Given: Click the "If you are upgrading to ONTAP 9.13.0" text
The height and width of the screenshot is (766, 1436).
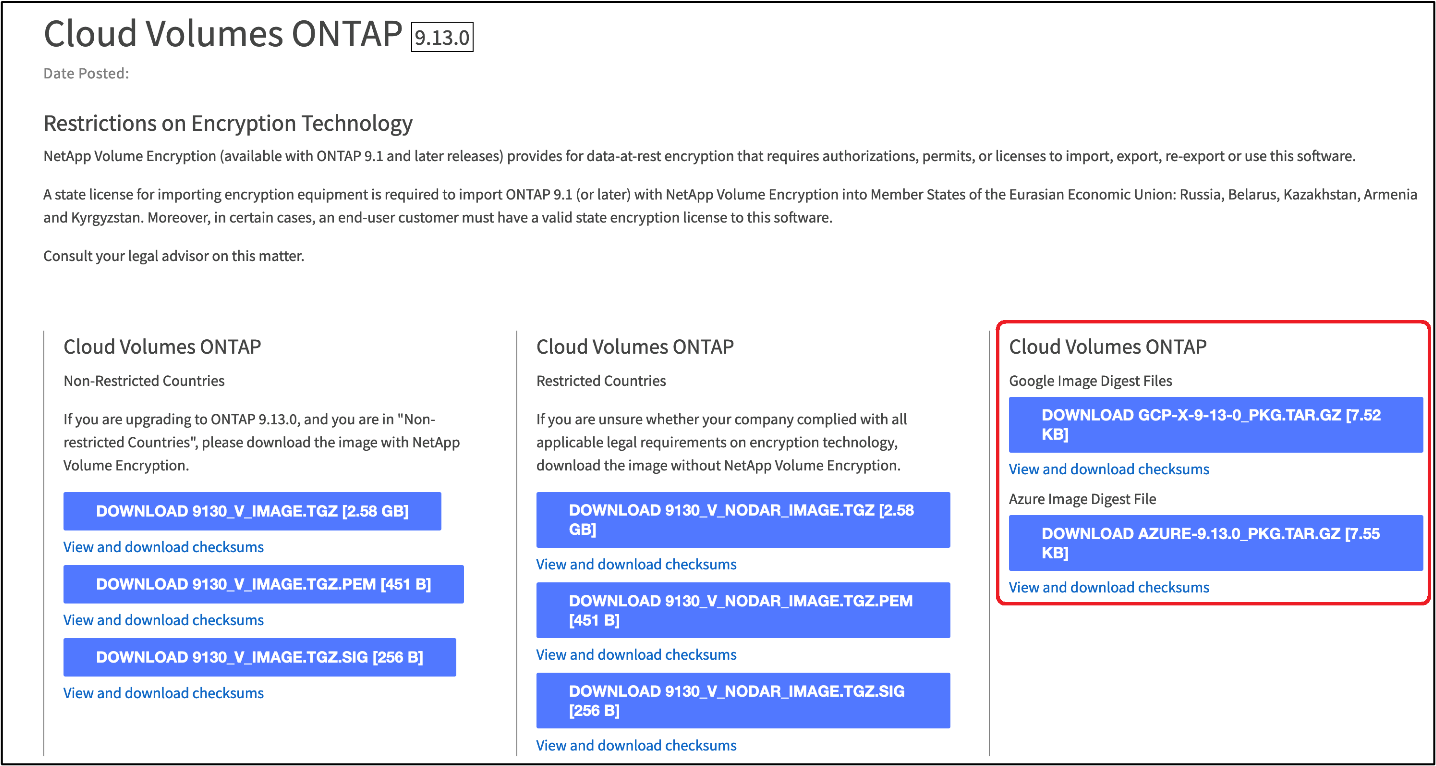Looking at the screenshot, I should (262, 442).
